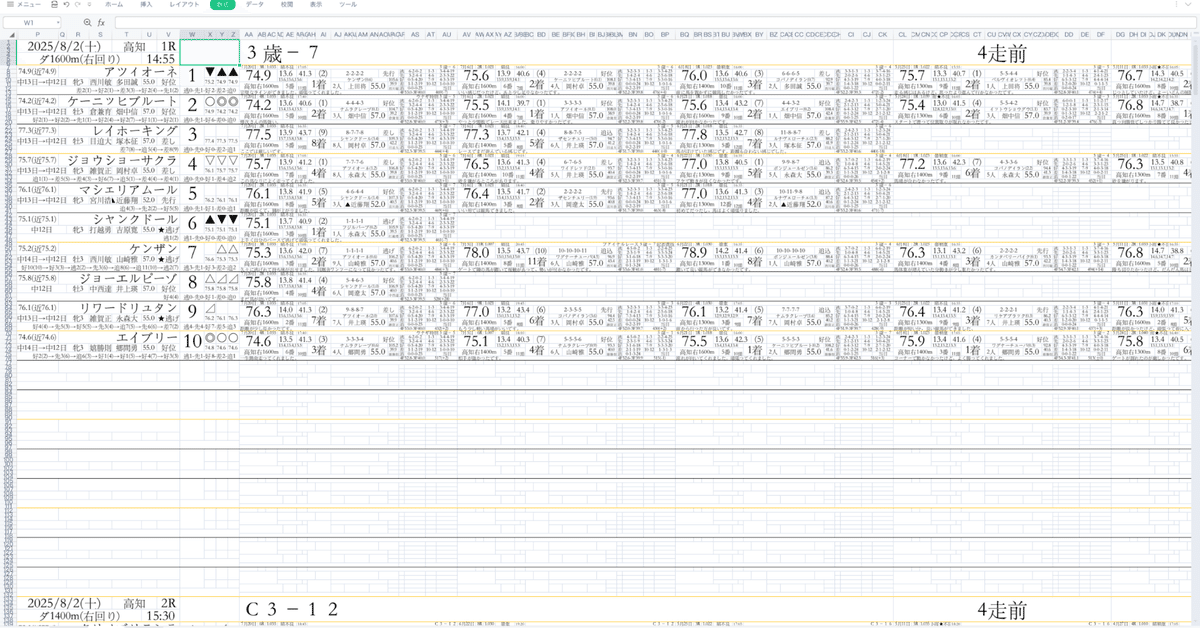The height and width of the screenshot is (628, 1200).
Task: Select horse name ケーニッヒブルート
Action: [x=125, y=102]
